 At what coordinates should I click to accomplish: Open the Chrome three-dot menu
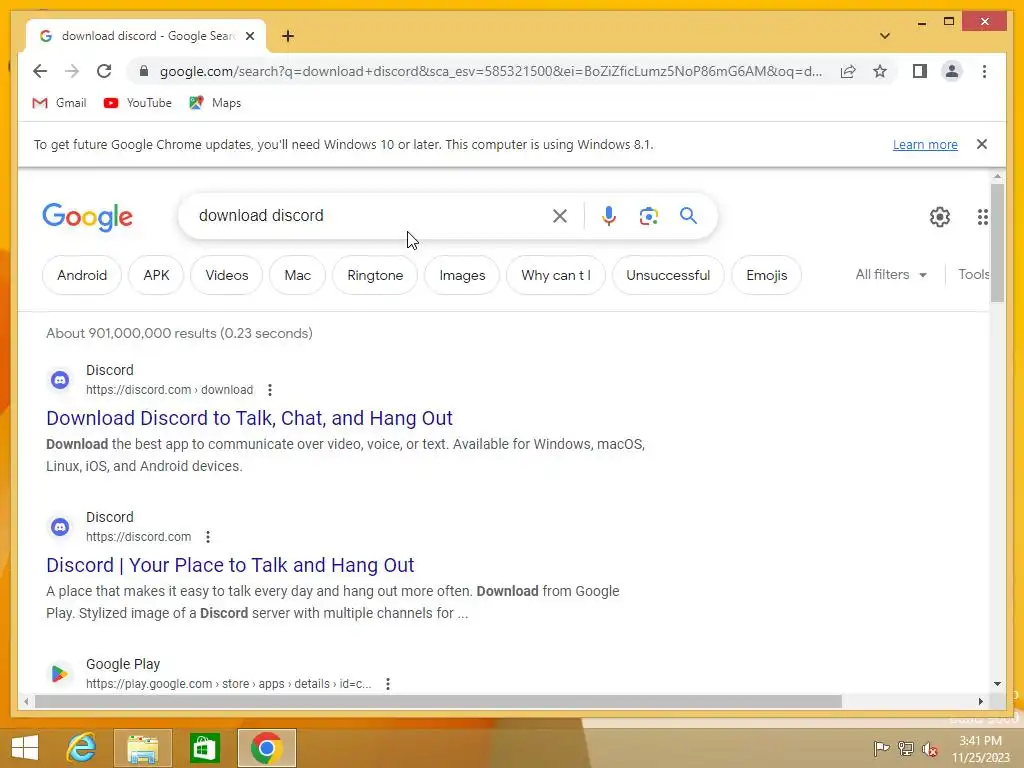984,71
